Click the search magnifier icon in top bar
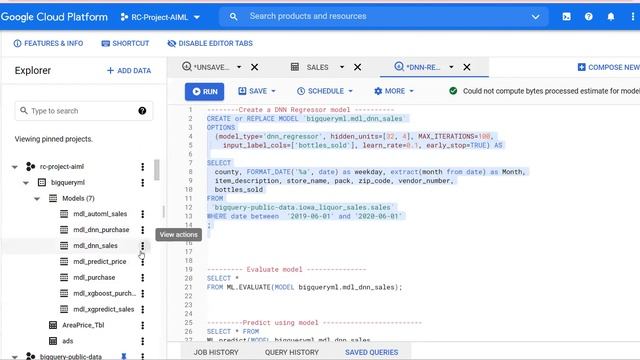640x360 pixels. pos(233,17)
